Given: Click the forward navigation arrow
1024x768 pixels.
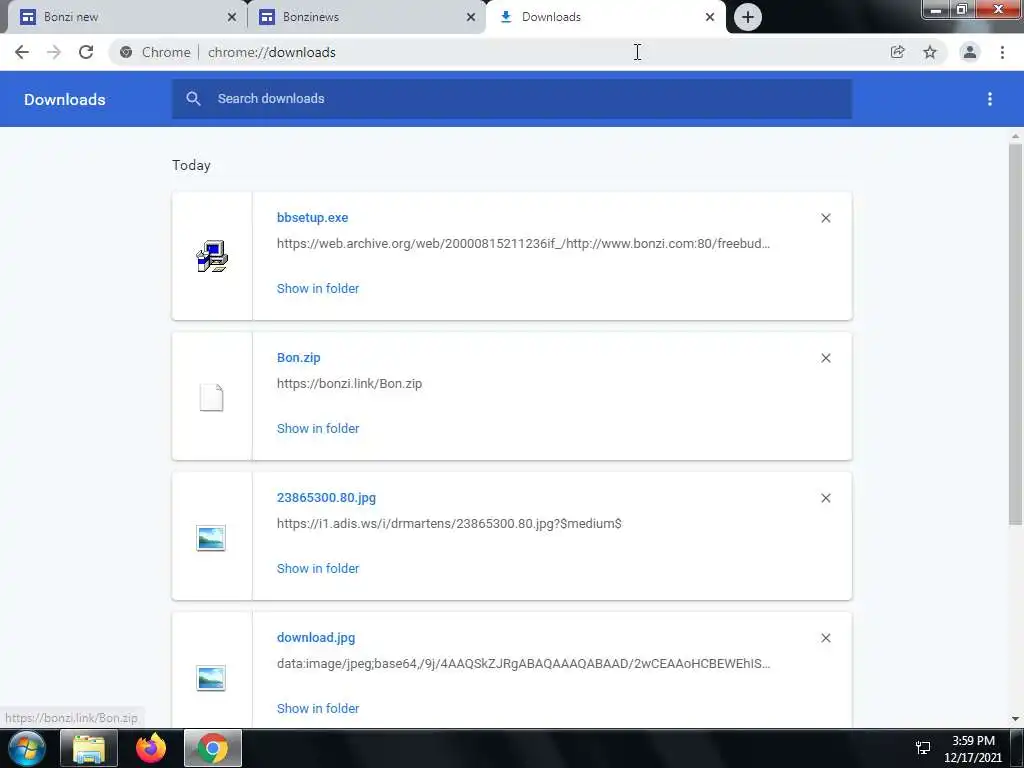Looking at the screenshot, I should coord(54,52).
